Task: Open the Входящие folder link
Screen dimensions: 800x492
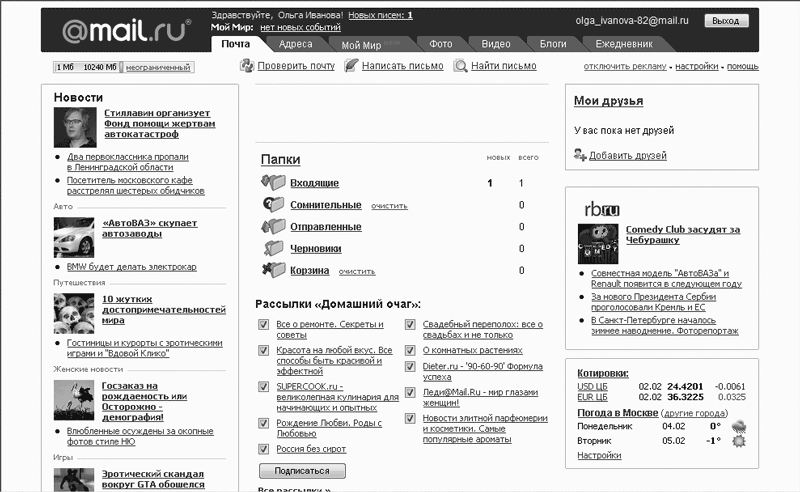Action: pyautogui.click(x=314, y=183)
